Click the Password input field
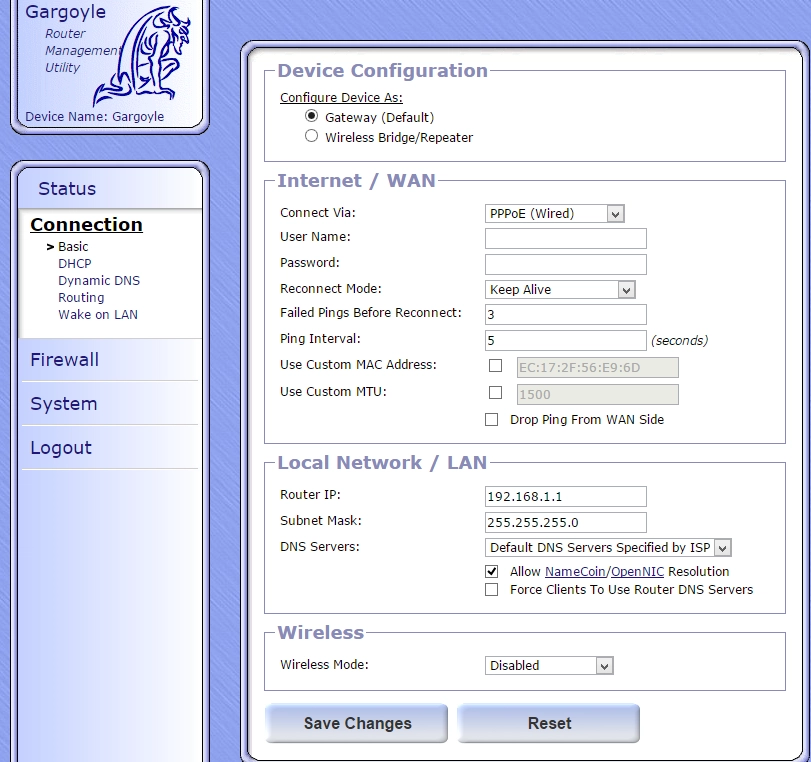 click(x=566, y=264)
